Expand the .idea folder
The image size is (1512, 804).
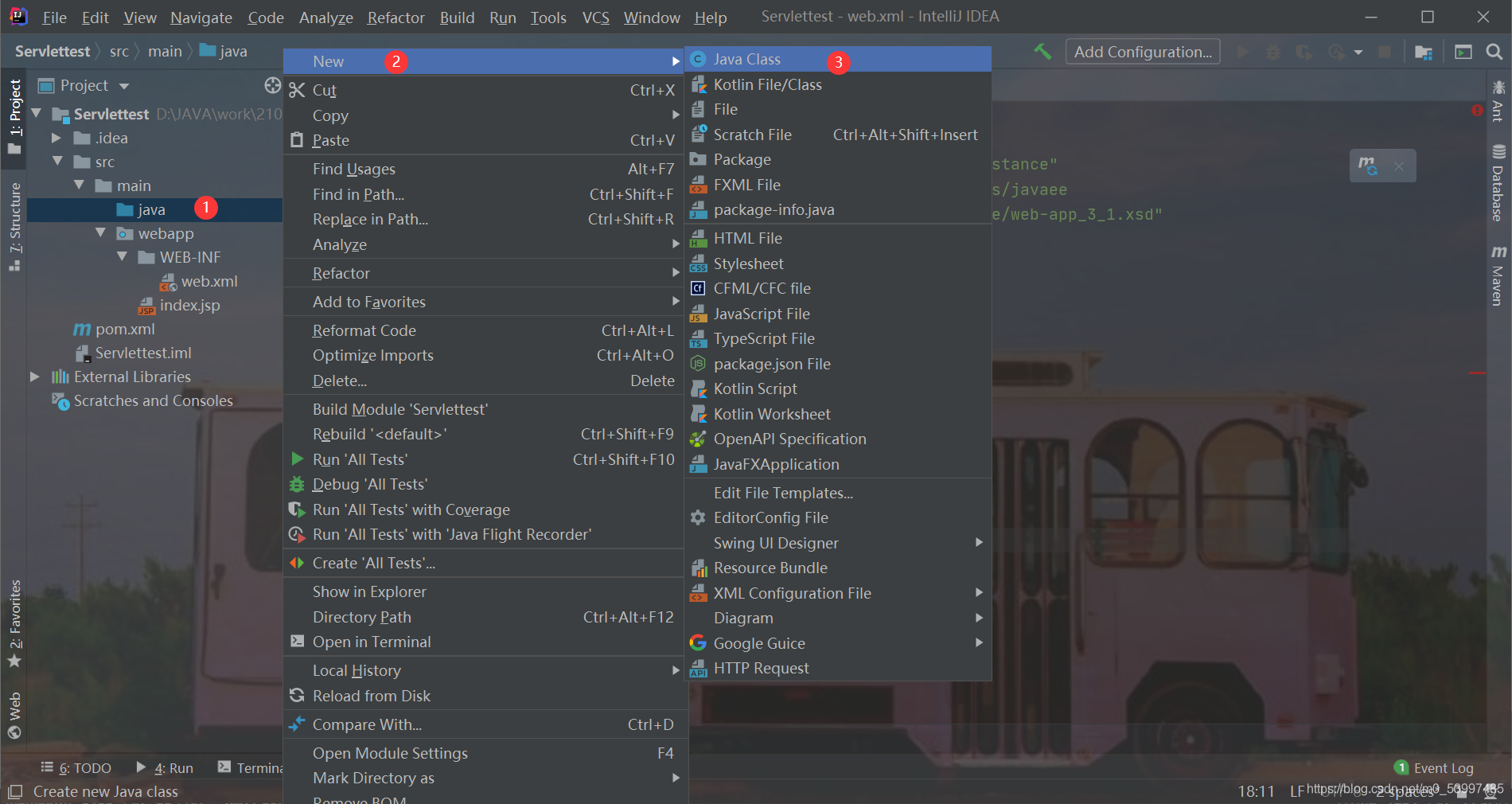coord(57,138)
